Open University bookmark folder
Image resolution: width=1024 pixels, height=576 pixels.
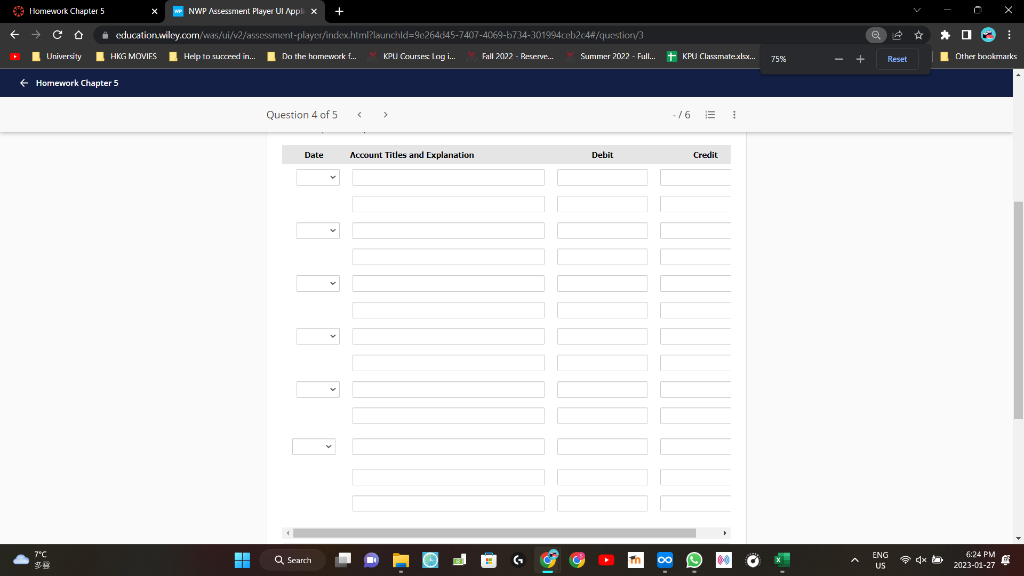57,56
